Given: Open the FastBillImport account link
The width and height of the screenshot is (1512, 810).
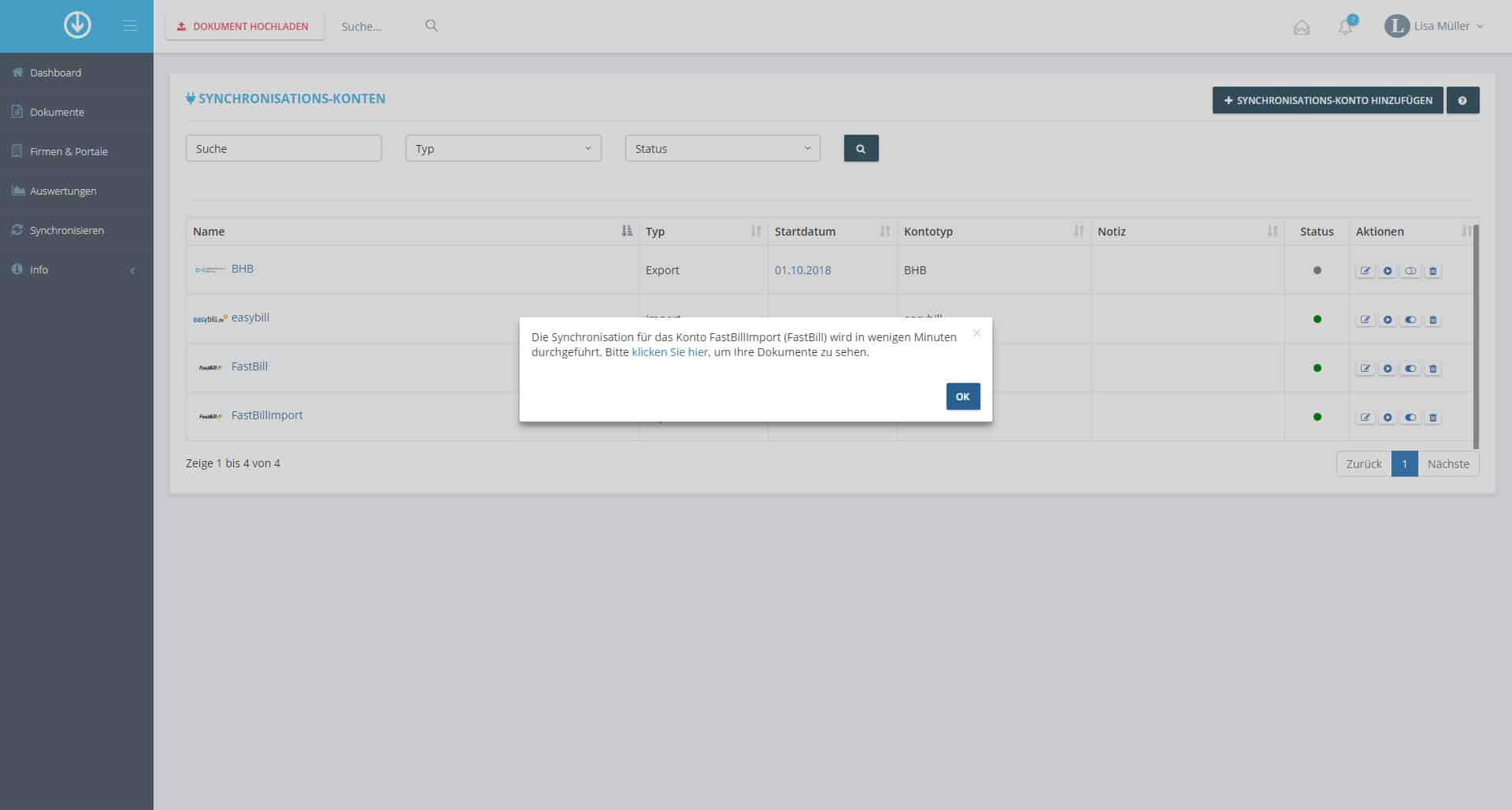Looking at the screenshot, I should tap(267, 415).
